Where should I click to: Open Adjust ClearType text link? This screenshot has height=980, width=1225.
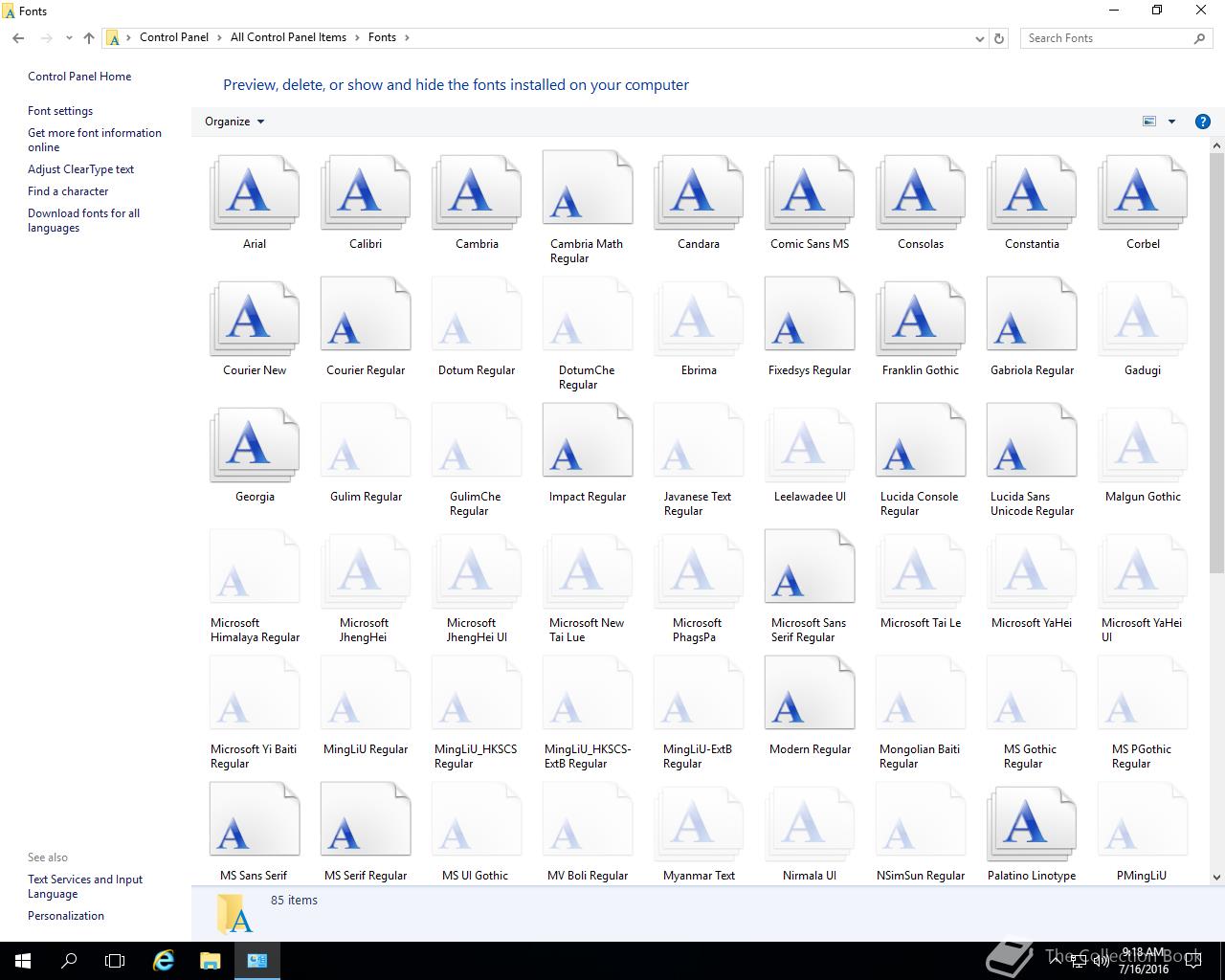click(x=80, y=169)
